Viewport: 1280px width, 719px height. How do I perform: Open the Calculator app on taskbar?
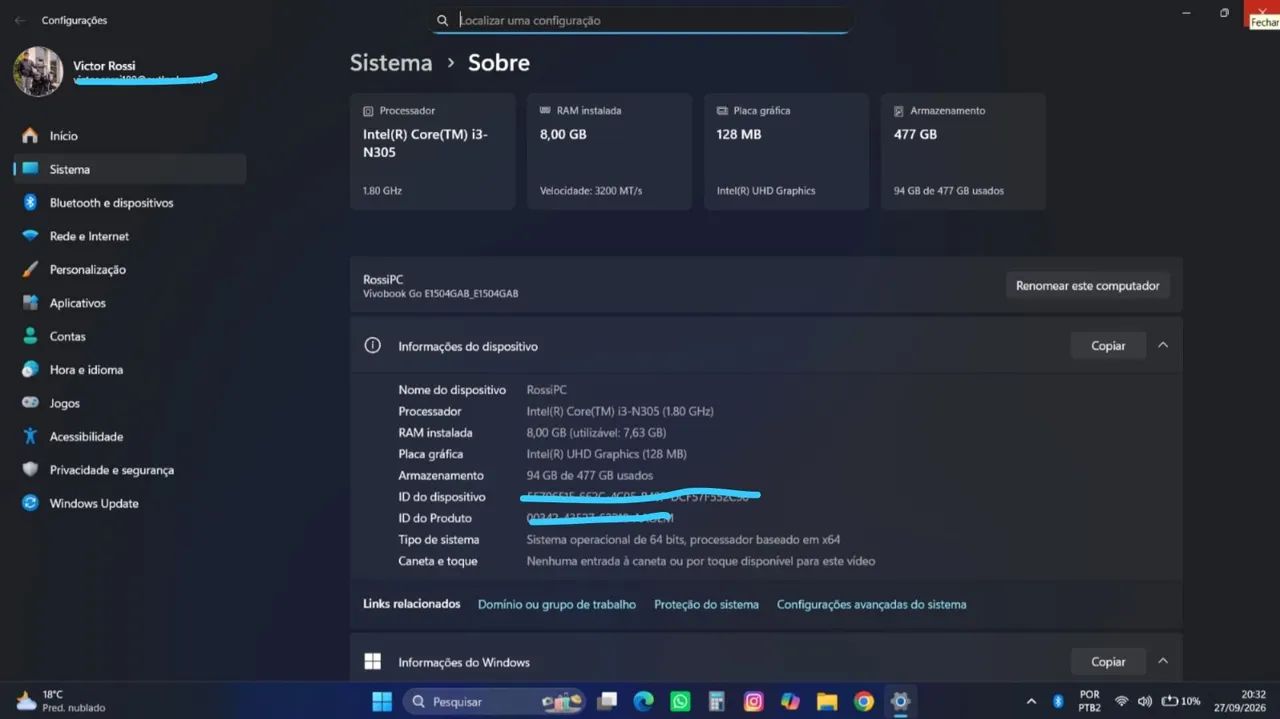pyautogui.click(x=716, y=702)
